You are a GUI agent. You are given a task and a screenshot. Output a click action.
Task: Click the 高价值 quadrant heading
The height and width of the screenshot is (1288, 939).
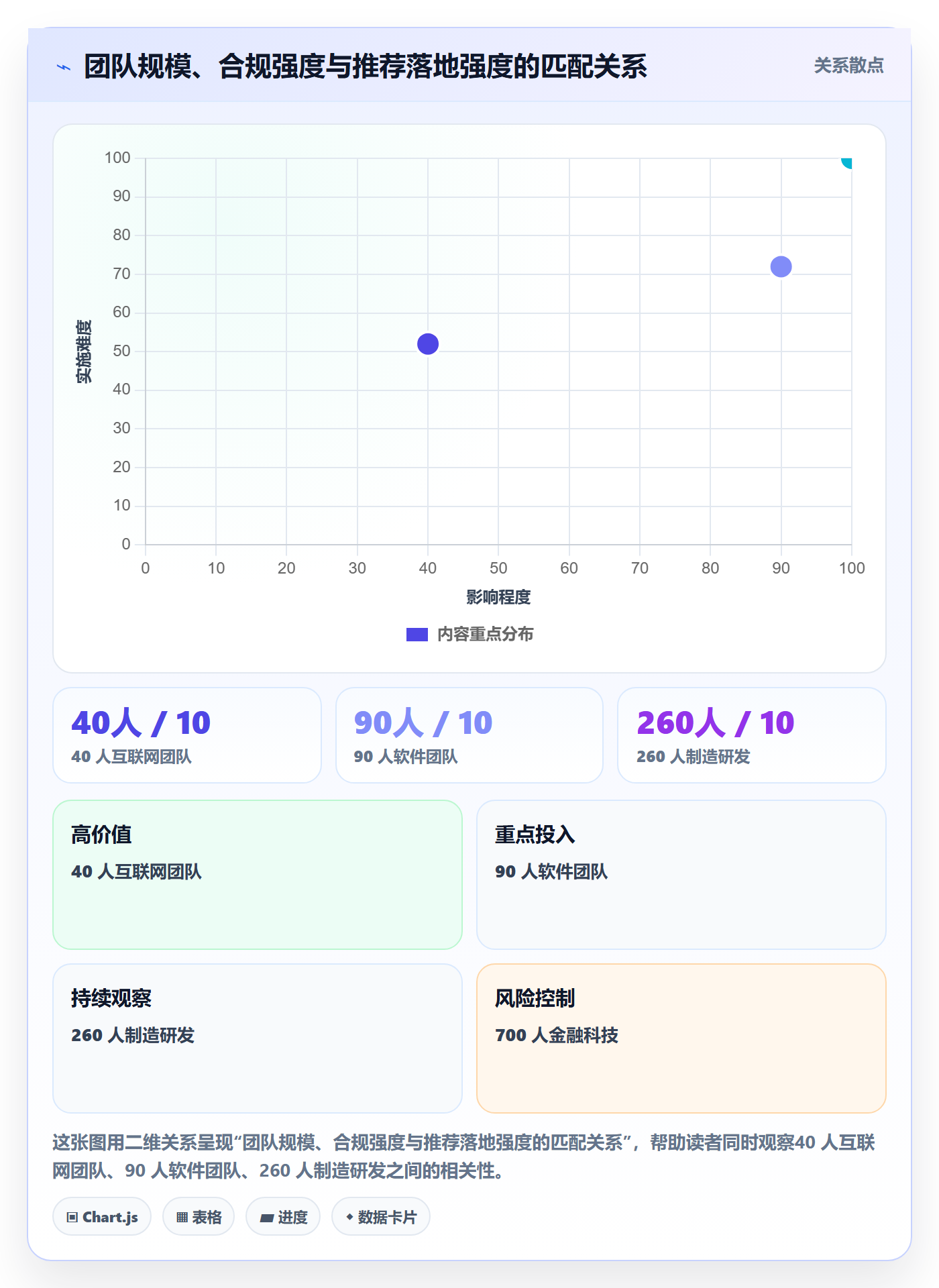click(101, 835)
